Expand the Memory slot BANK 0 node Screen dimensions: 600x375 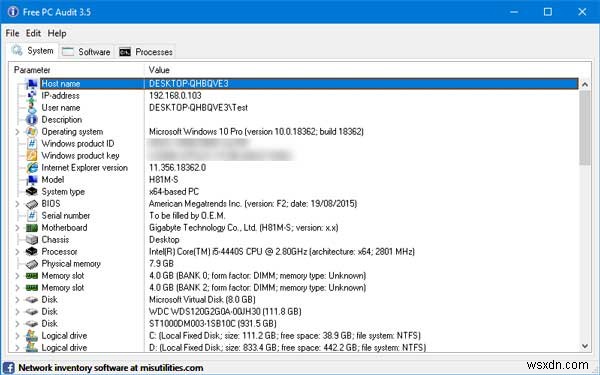click(x=17, y=276)
